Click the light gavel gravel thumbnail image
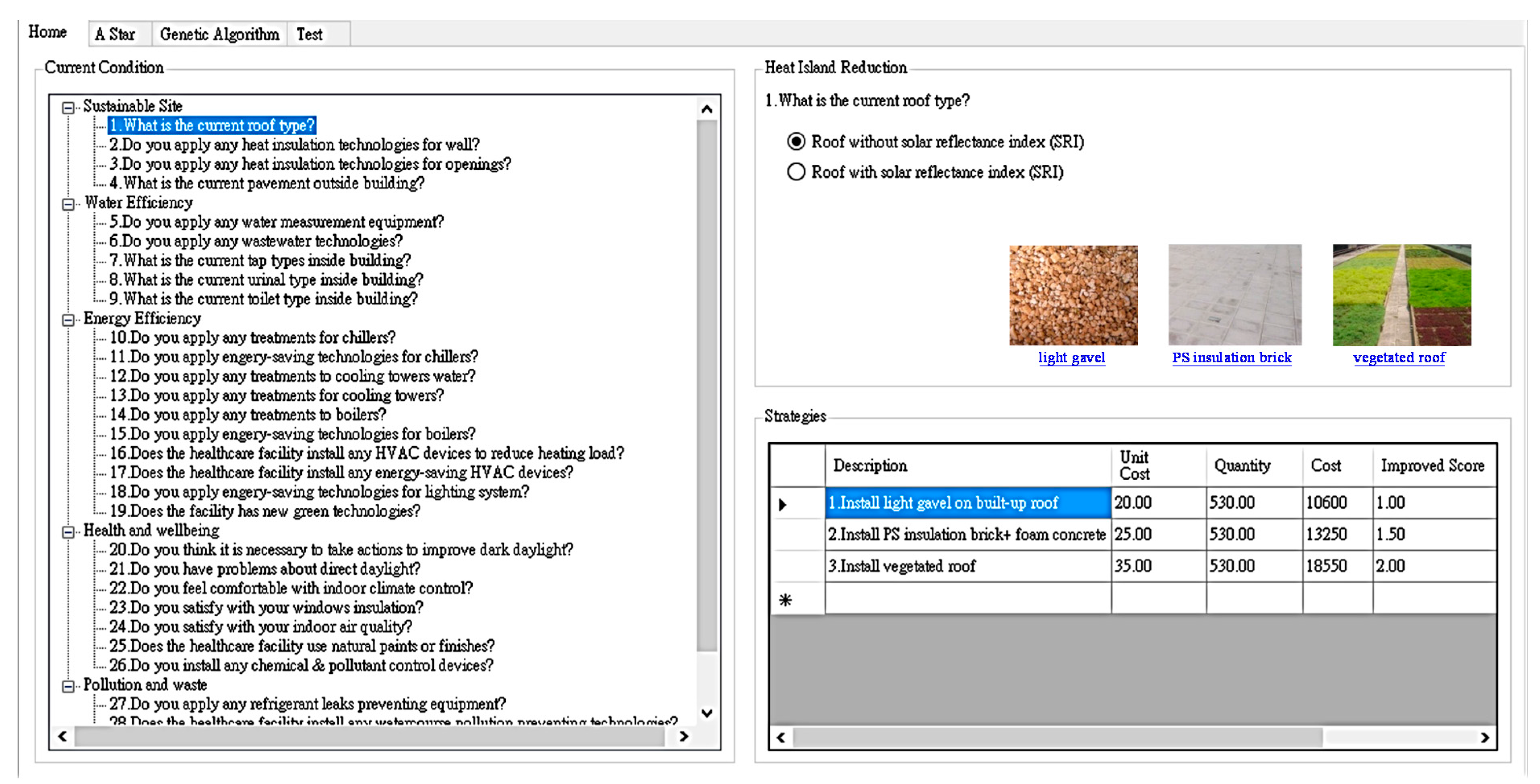The width and height of the screenshot is (1540, 784). (1073, 295)
